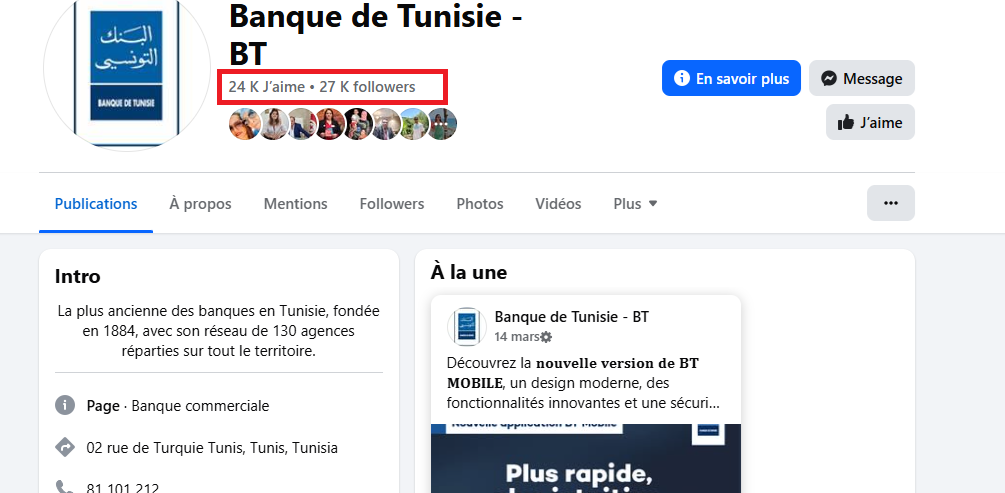Screen dimensions: 1005x493
Task: Switch to the Publications tab
Action: (x=96, y=203)
